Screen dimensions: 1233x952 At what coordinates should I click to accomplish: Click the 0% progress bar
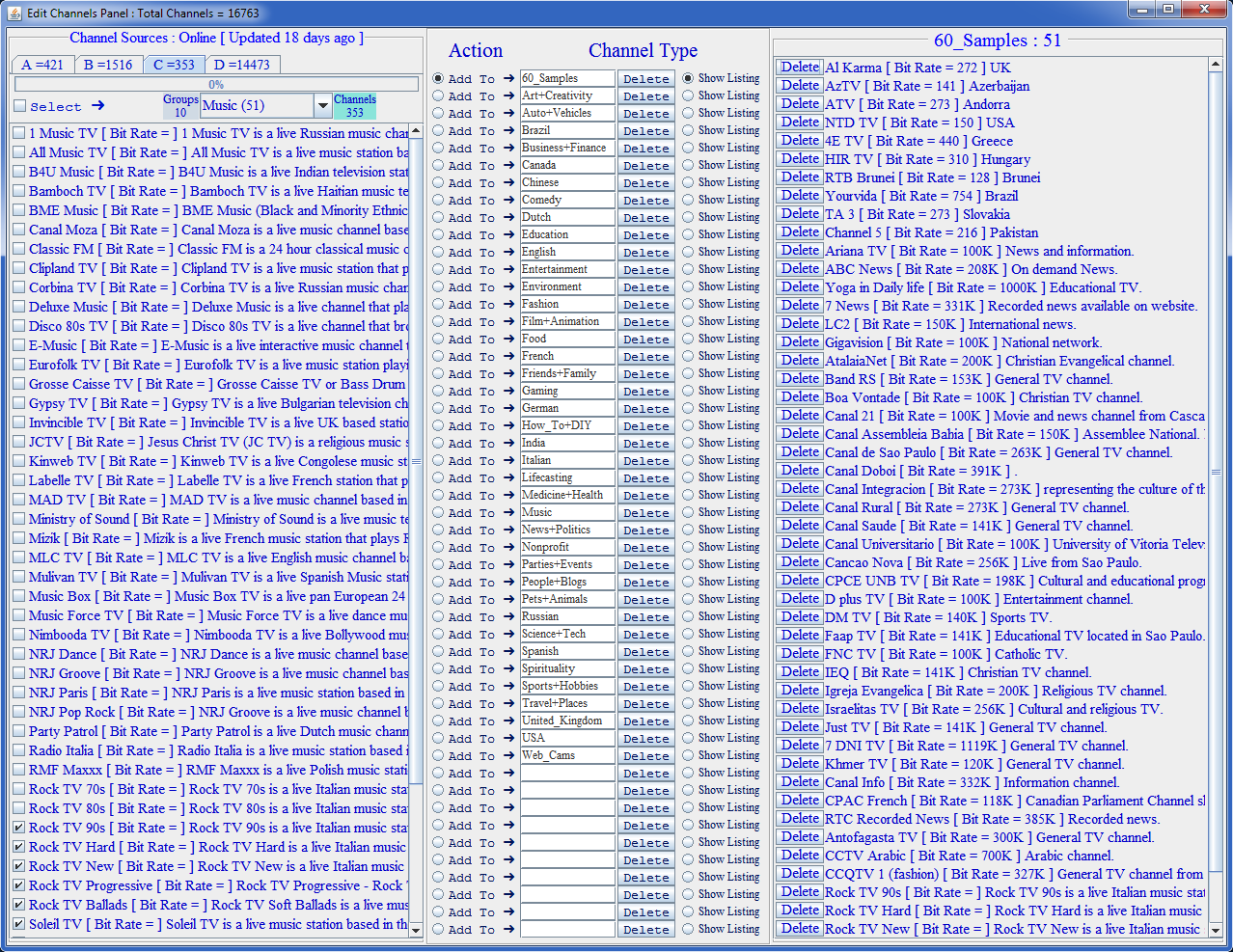click(216, 85)
